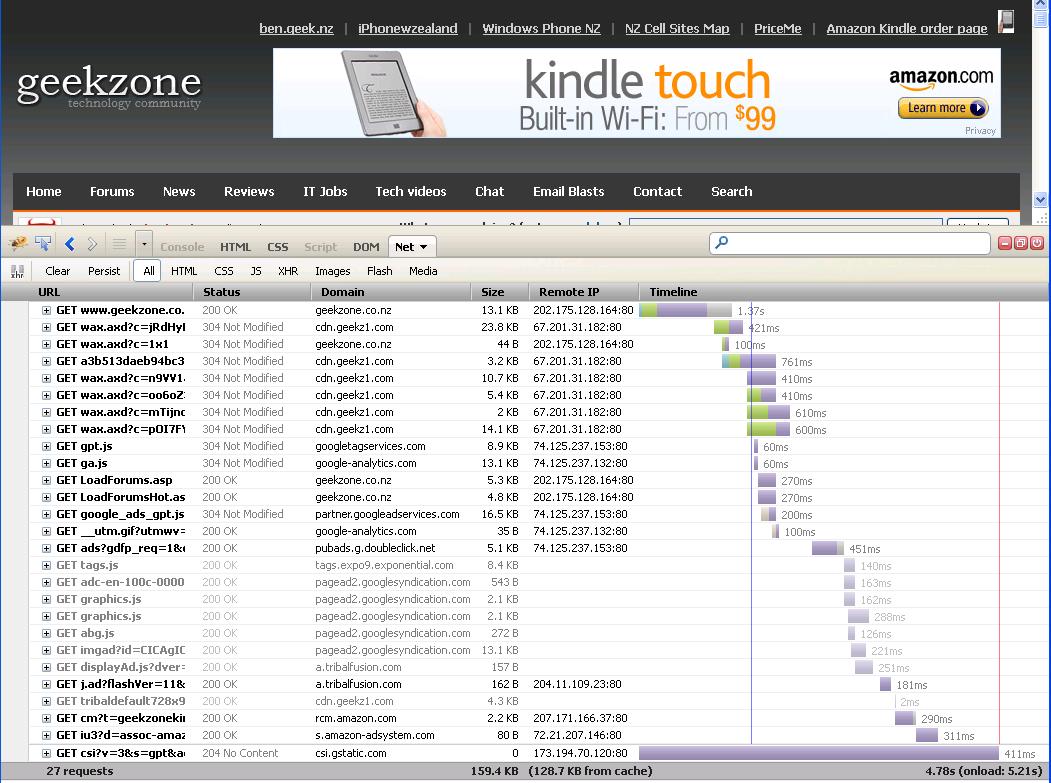Expand the GET tags.js request
The image size is (1051, 783).
point(46,565)
